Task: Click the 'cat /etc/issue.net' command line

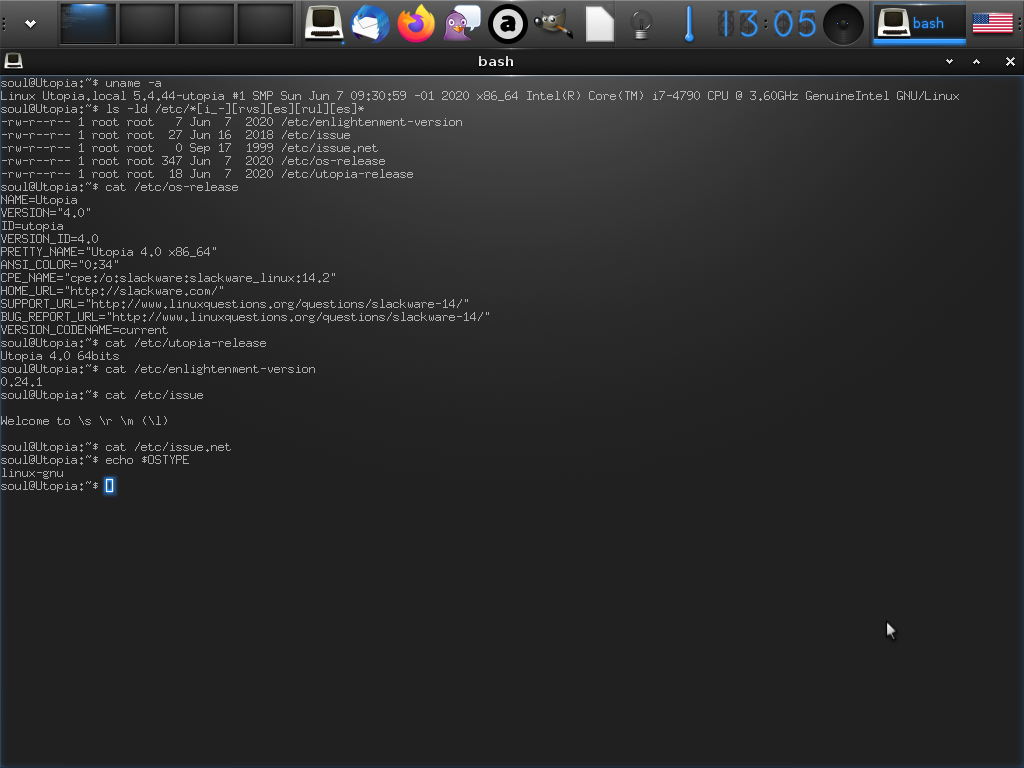Action: (x=116, y=447)
